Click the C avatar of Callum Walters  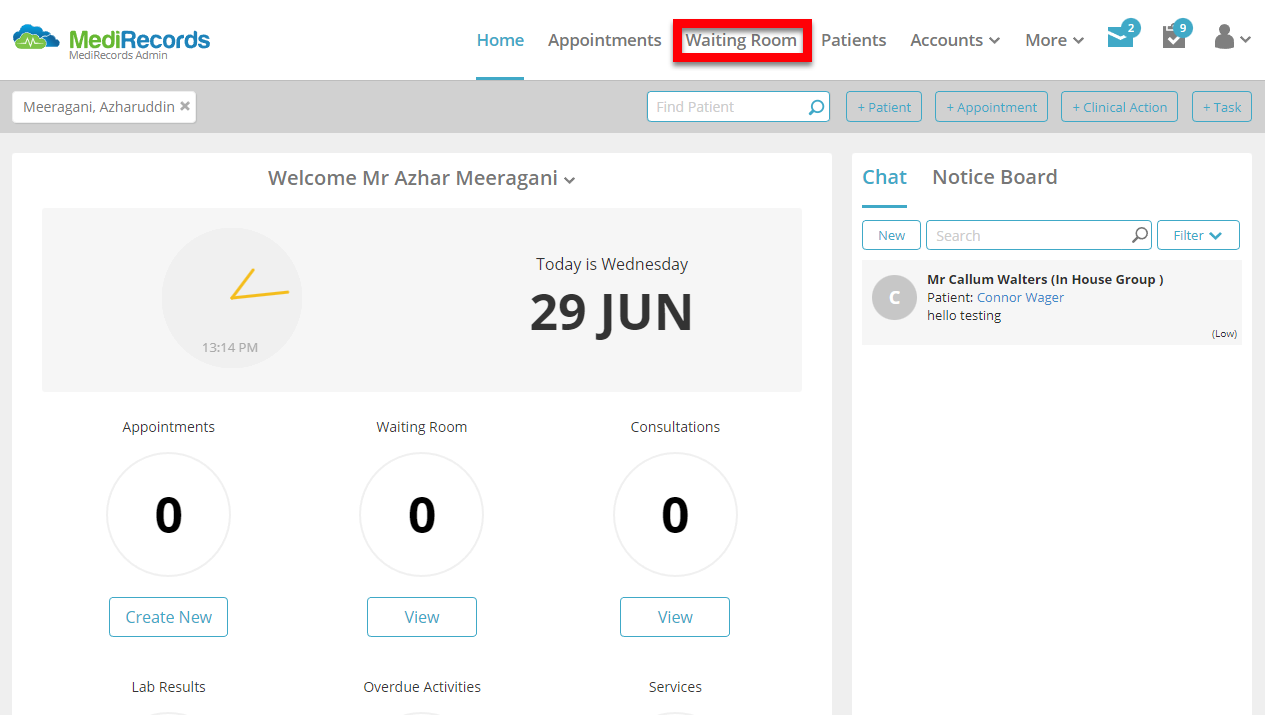[894, 297]
